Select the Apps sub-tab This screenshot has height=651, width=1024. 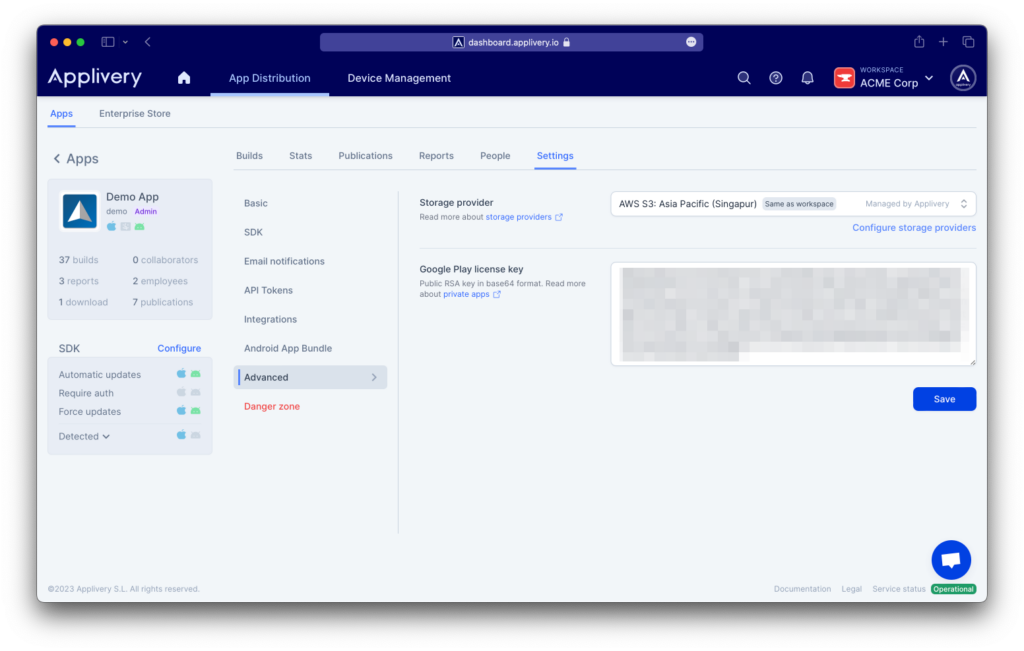(61, 114)
